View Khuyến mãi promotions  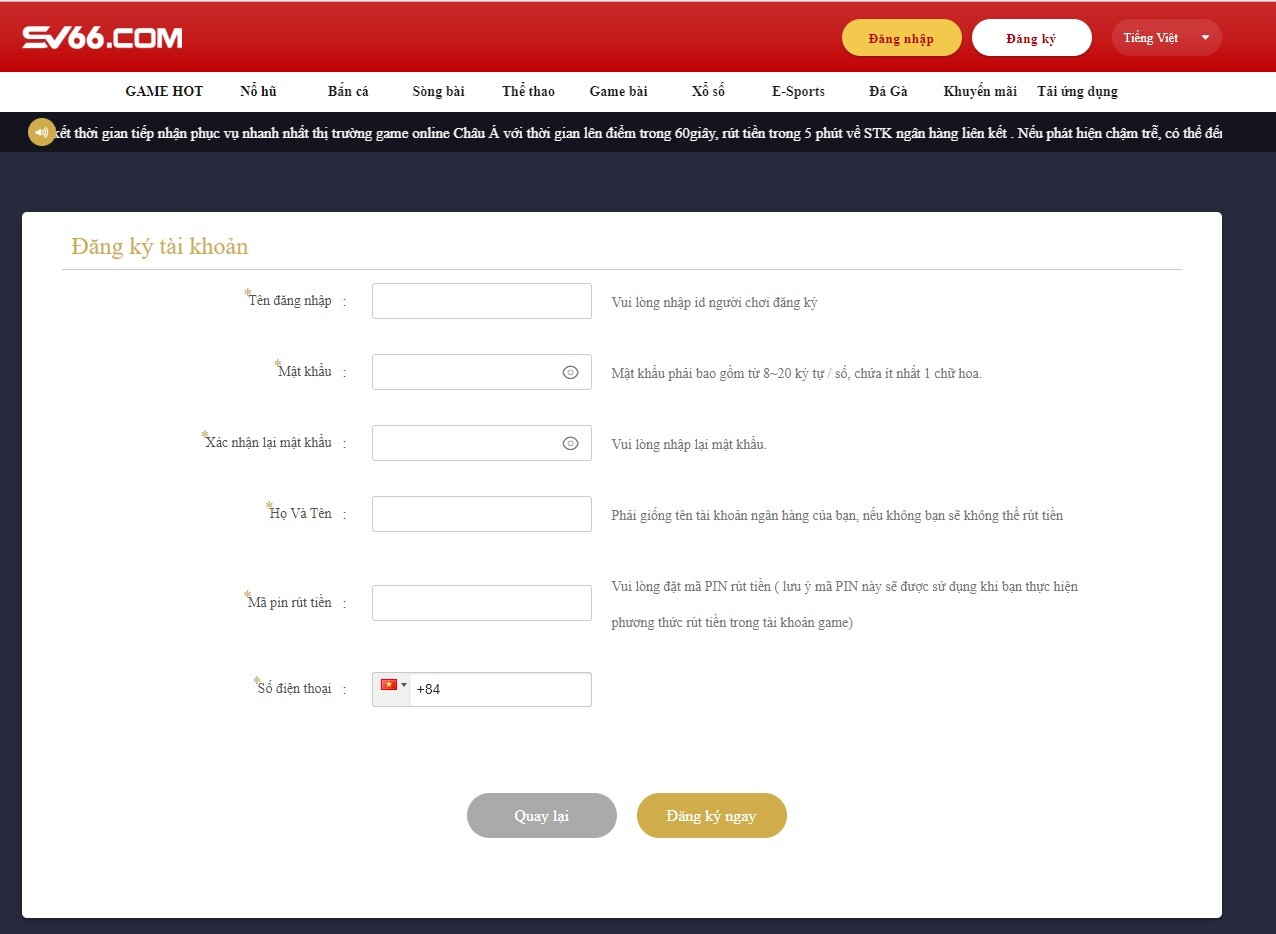(979, 91)
